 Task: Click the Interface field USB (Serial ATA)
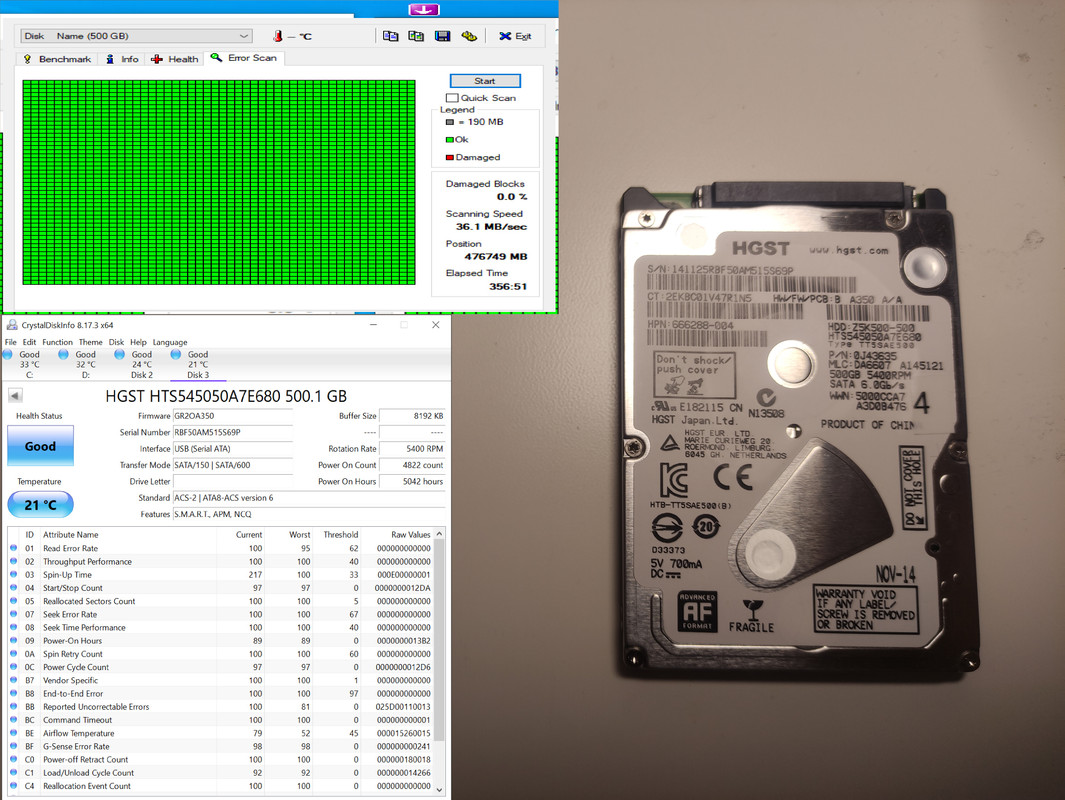tap(233, 449)
